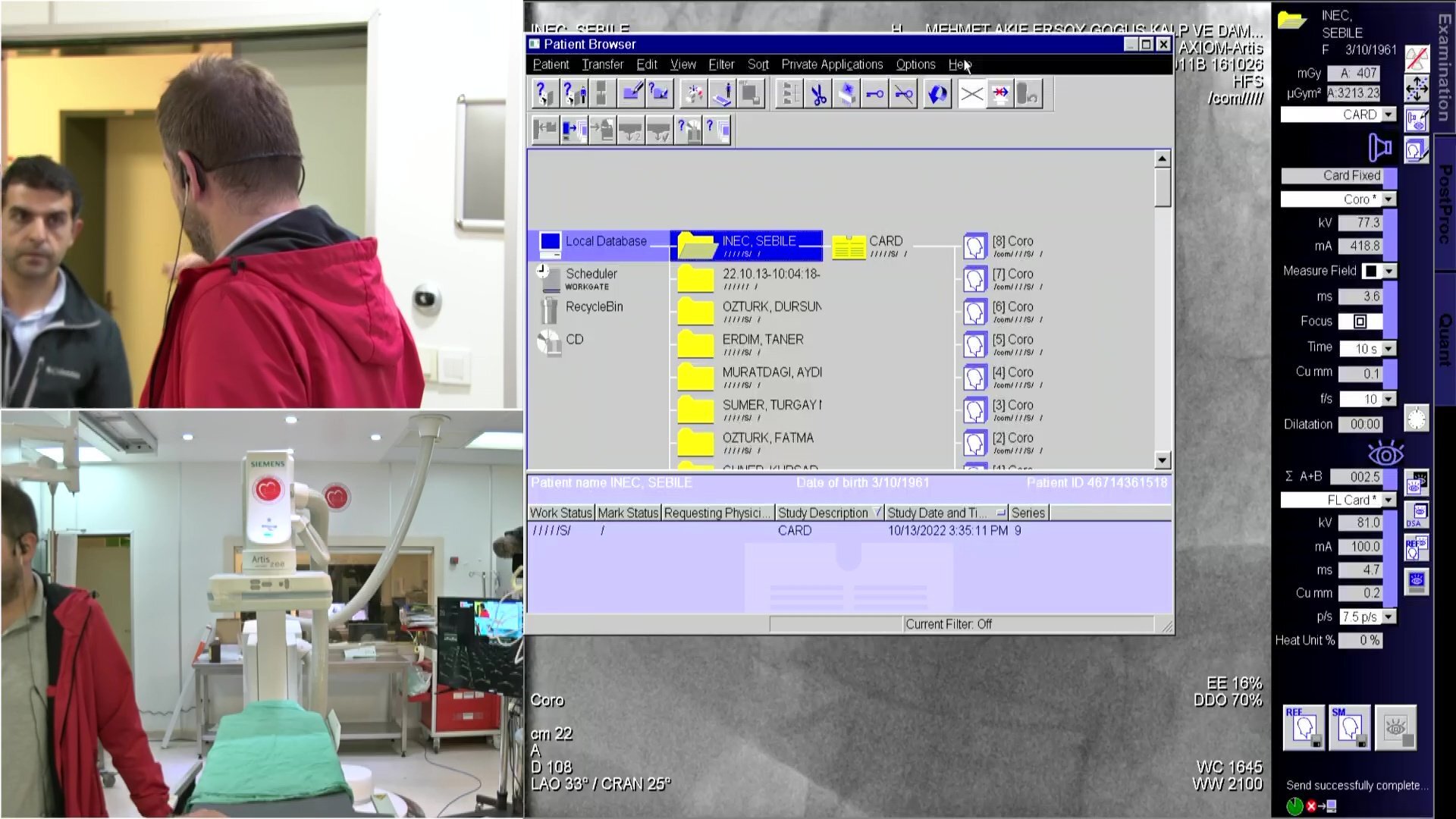Click the crossed radiation symbol icon
The image size is (1456, 819).
1417,58
